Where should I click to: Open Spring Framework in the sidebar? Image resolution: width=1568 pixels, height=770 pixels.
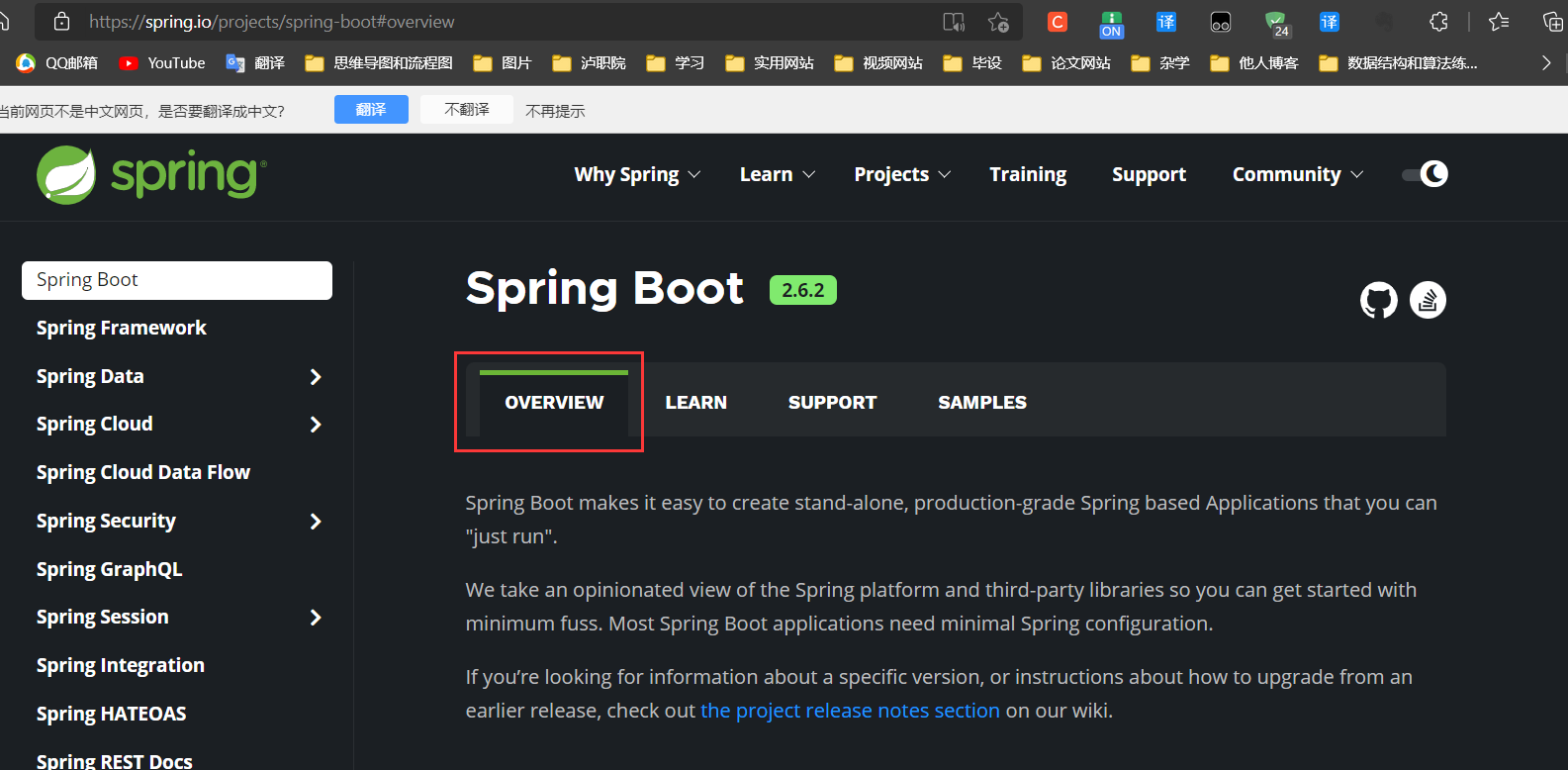(122, 328)
